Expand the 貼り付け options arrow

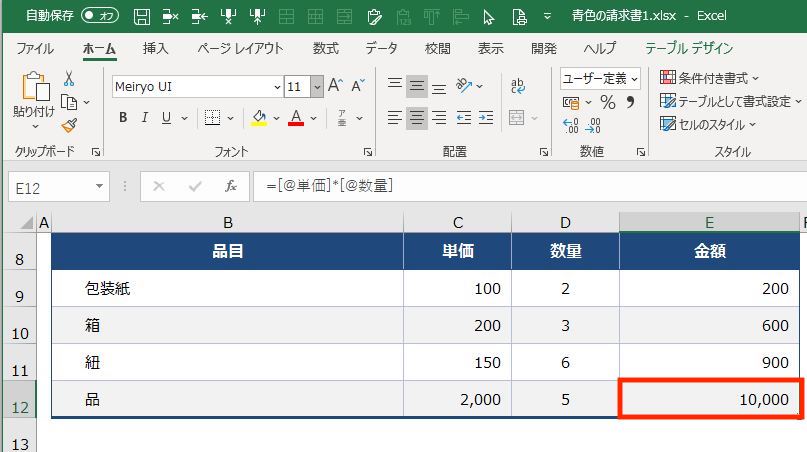pyautogui.click(x=35, y=127)
